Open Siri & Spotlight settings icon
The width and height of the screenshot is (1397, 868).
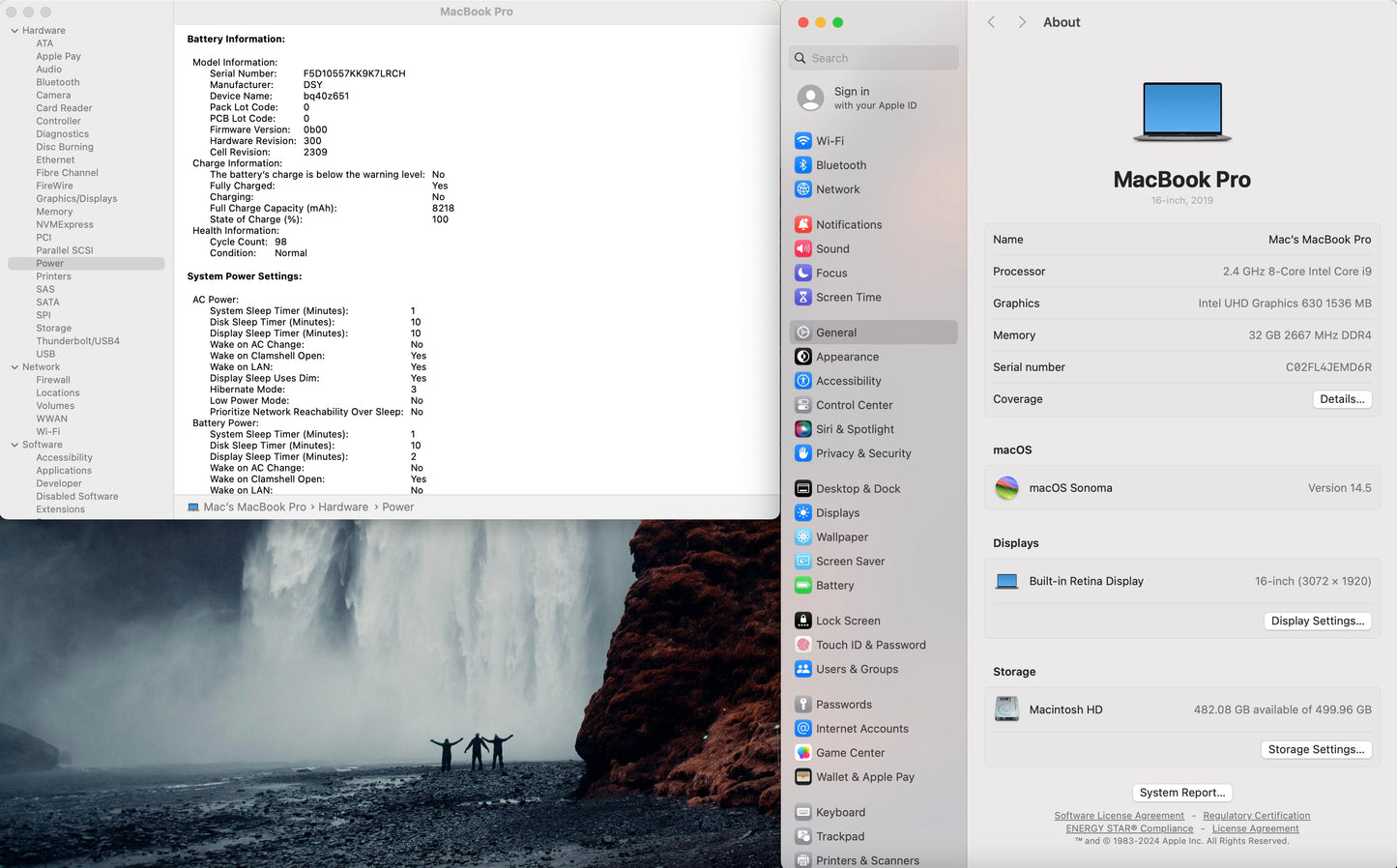pyautogui.click(x=802, y=429)
